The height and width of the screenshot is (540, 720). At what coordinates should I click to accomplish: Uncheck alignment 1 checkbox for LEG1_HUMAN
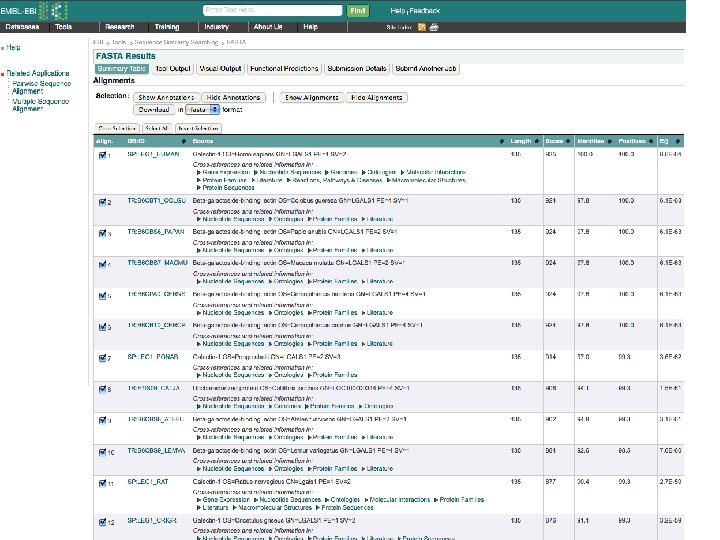pyautogui.click(x=102, y=155)
